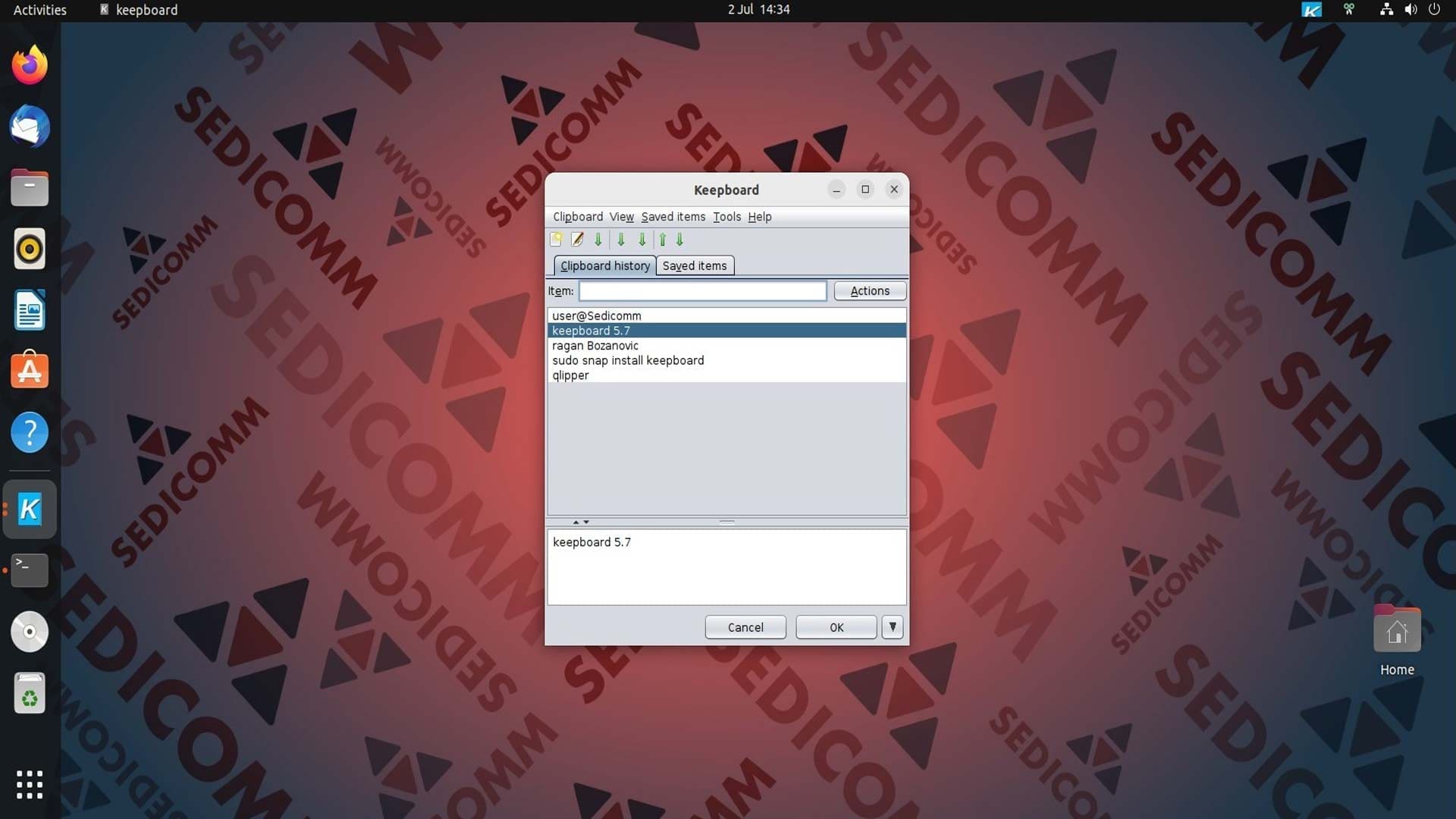This screenshot has height=819, width=1456.
Task: Open the View menu
Action: coord(621,217)
